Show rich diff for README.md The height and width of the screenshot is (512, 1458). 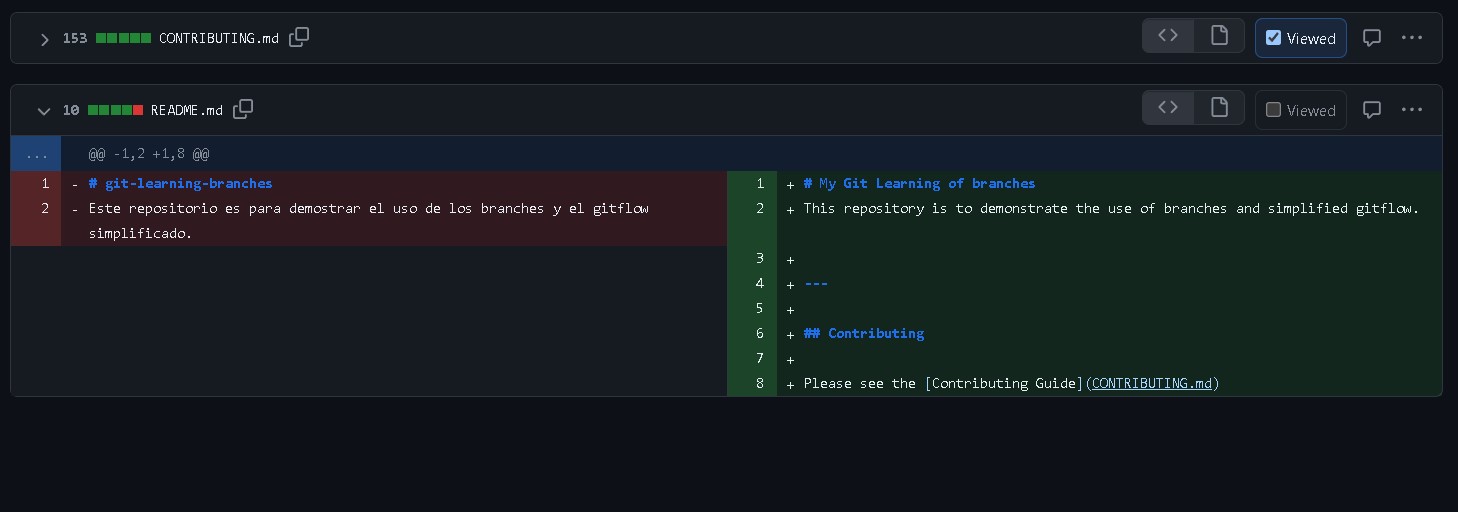point(1219,108)
